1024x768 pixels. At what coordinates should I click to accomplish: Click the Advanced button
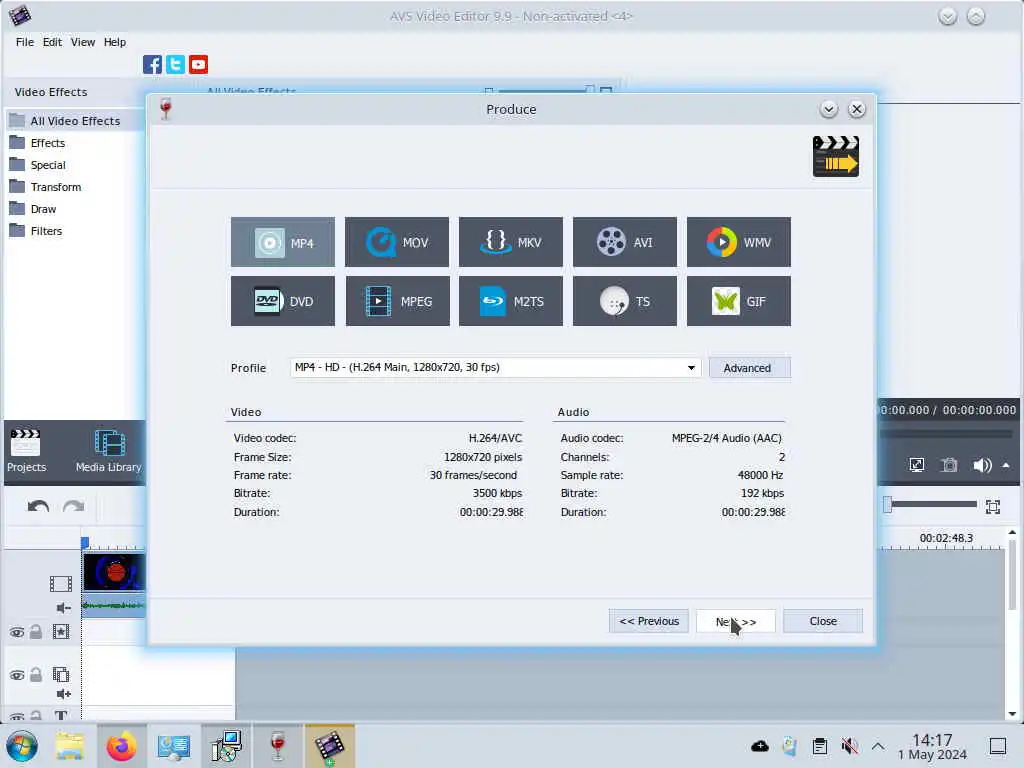750,368
